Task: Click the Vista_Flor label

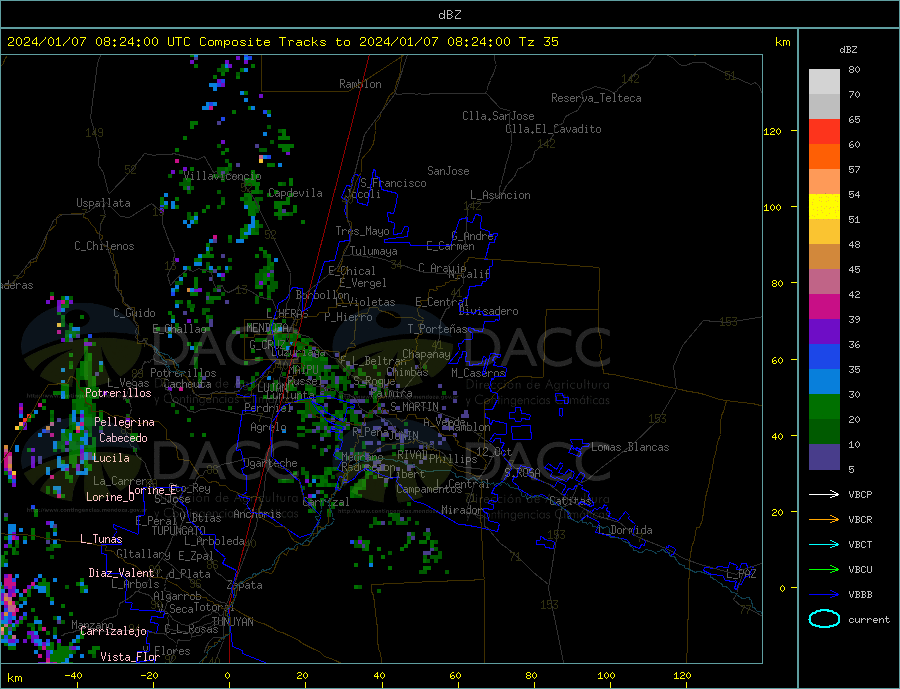Action: [130, 657]
